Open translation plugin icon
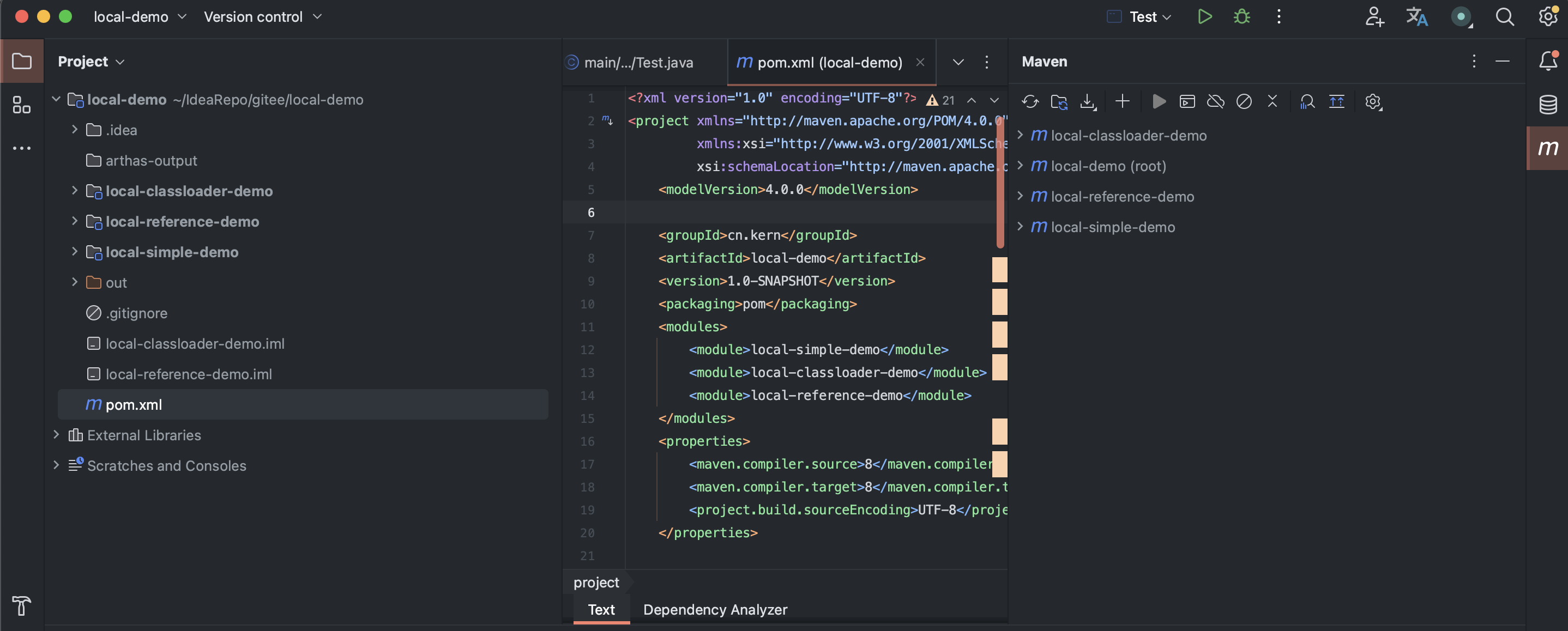This screenshot has height=631, width=1568. [1416, 16]
